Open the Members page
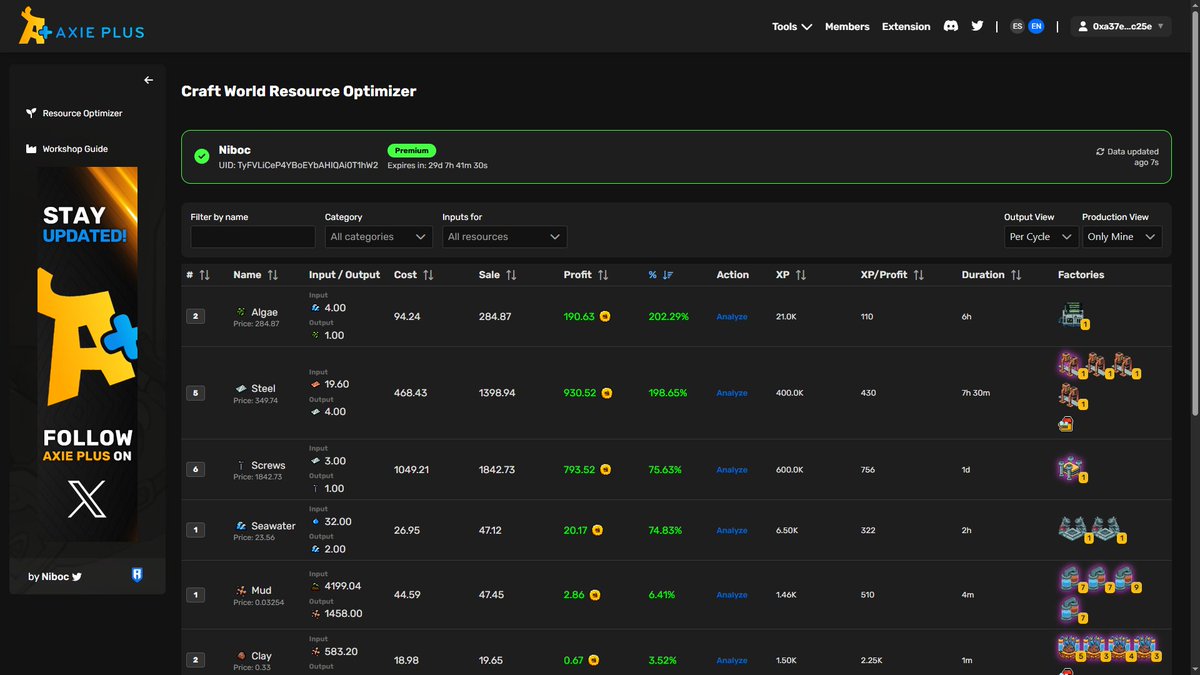The height and width of the screenshot is (675, 1200). (847, 27)
